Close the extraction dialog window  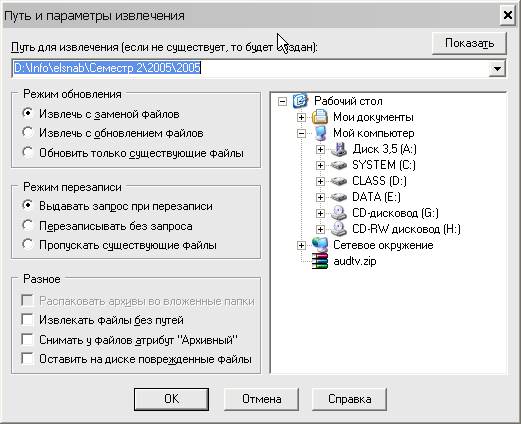pyautogui.click(x=508, y=15)
